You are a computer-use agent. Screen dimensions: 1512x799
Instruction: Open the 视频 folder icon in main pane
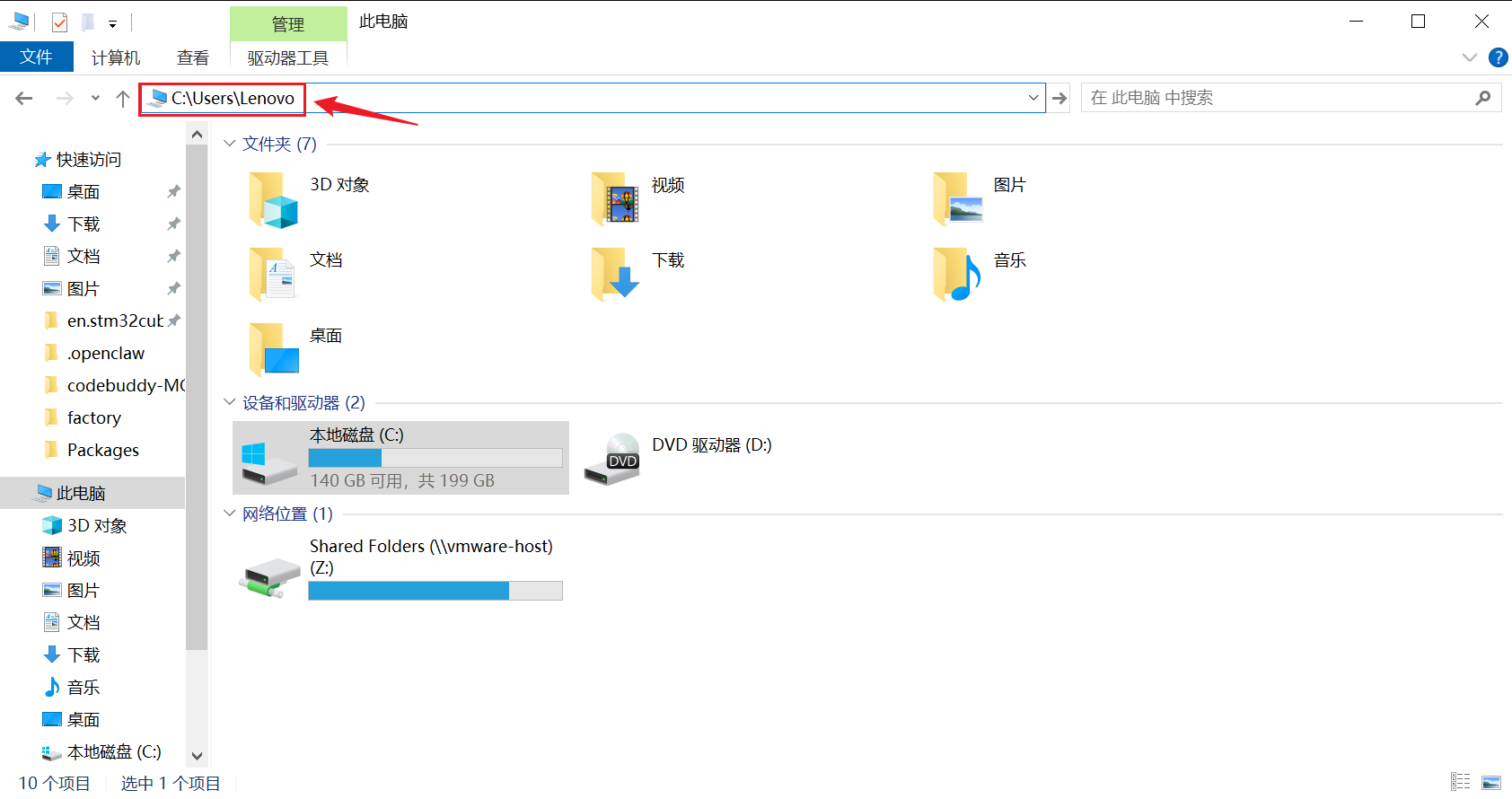[615, 199]
